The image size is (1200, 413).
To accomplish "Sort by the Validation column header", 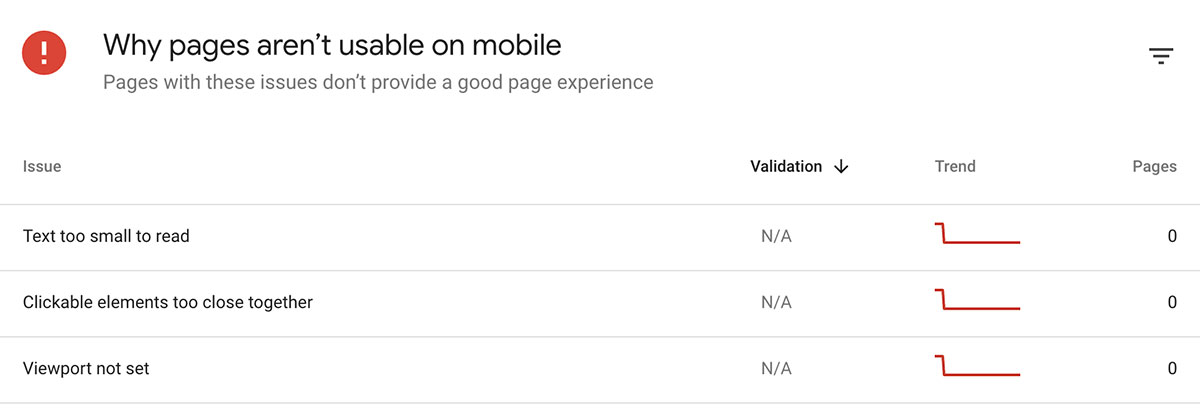I will 786,167.
